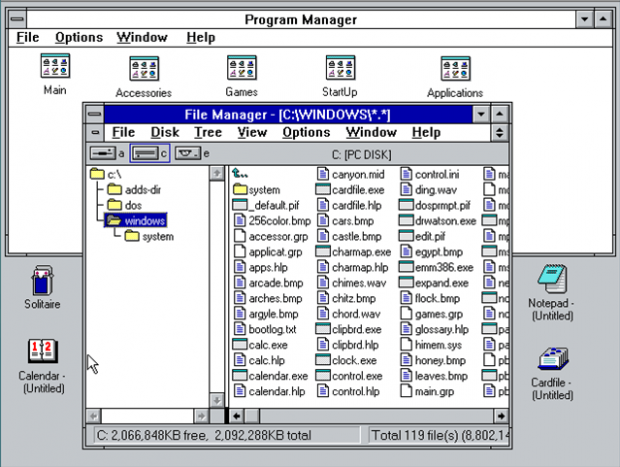Click tree pane scroll down arrow
Screen dimensions: 620x467
coord(216,400)
